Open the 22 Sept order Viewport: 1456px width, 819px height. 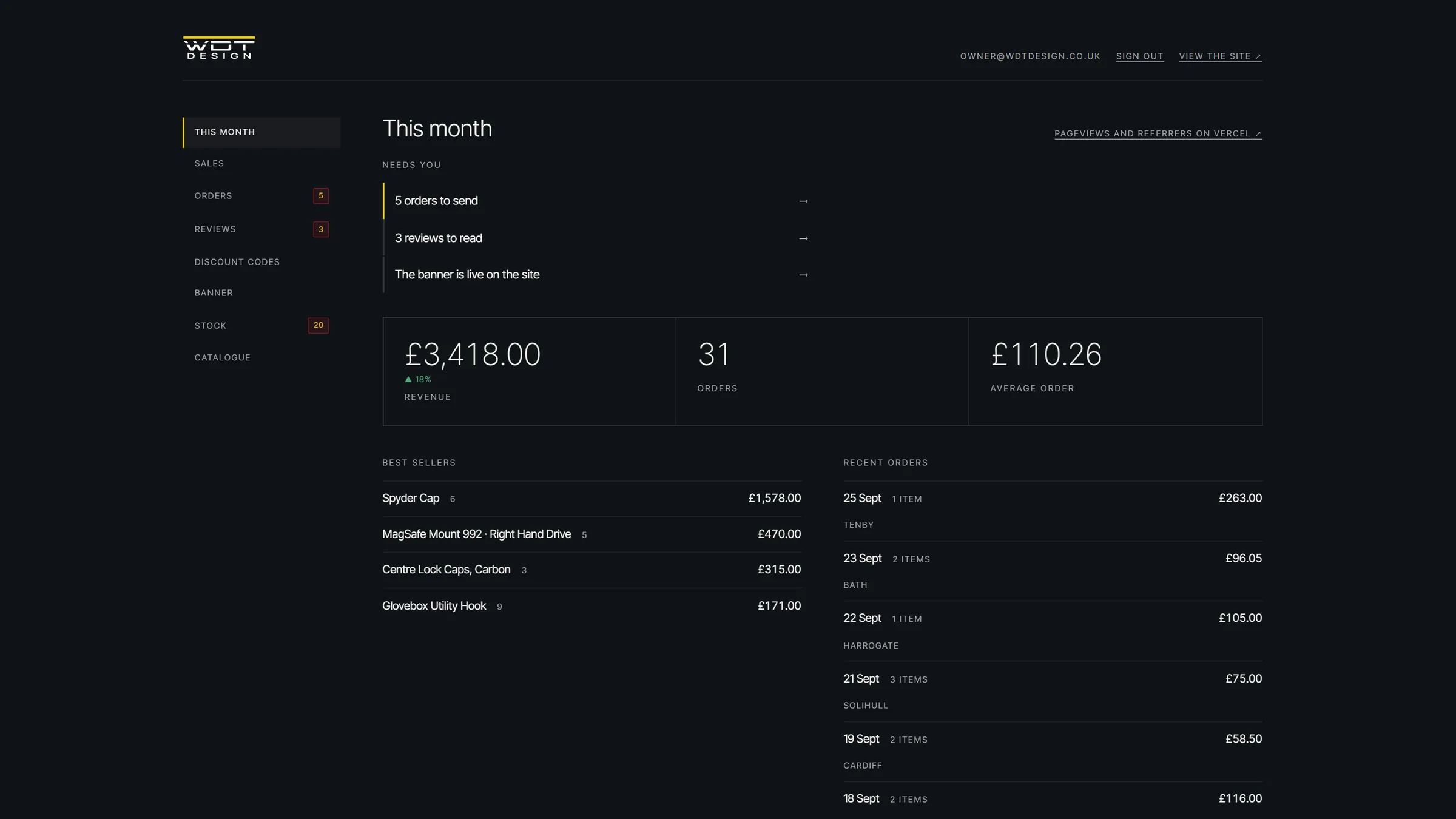click(1053, 631)
